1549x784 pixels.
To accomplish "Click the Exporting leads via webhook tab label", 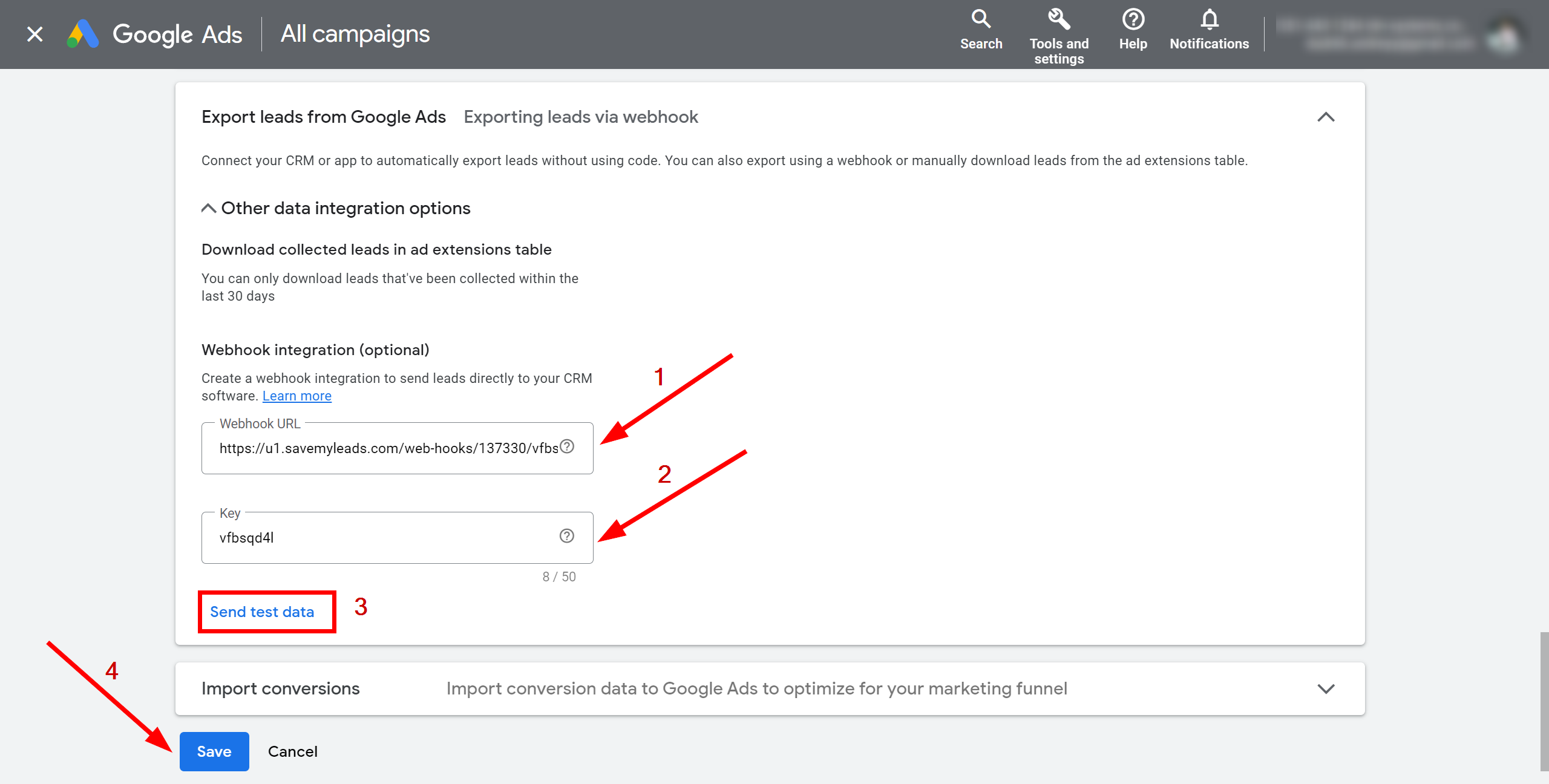I will 581,117.
